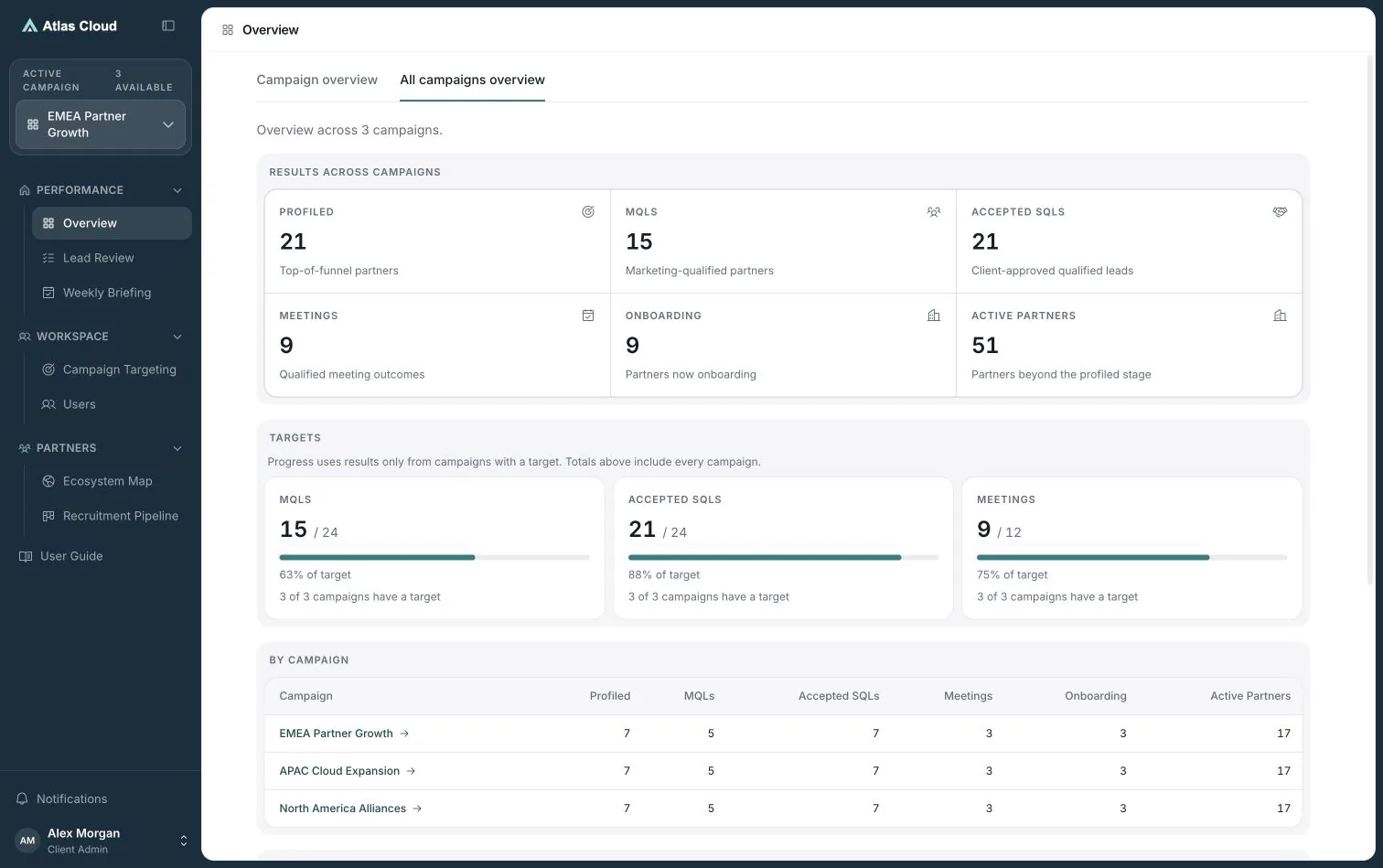
Task: Click the Profiled column header
Action: pyautogui.click(x=610, y=696)
